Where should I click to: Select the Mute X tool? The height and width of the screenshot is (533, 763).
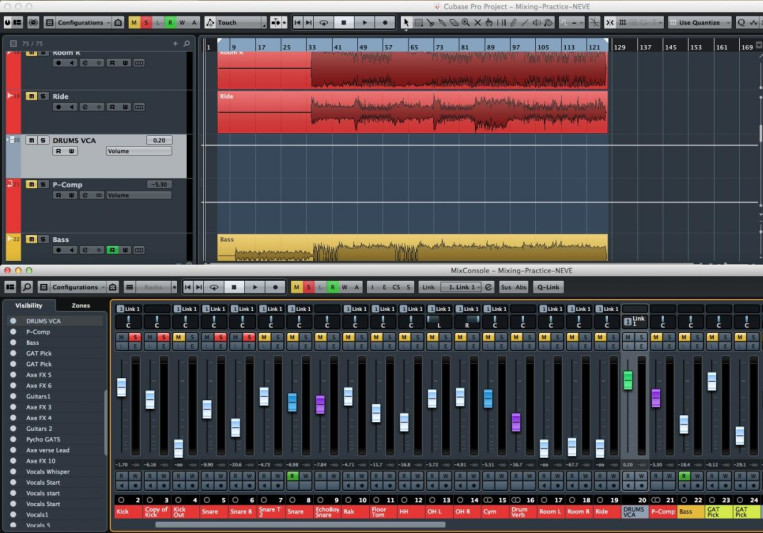pyautogui.click(x=477, y=22)
